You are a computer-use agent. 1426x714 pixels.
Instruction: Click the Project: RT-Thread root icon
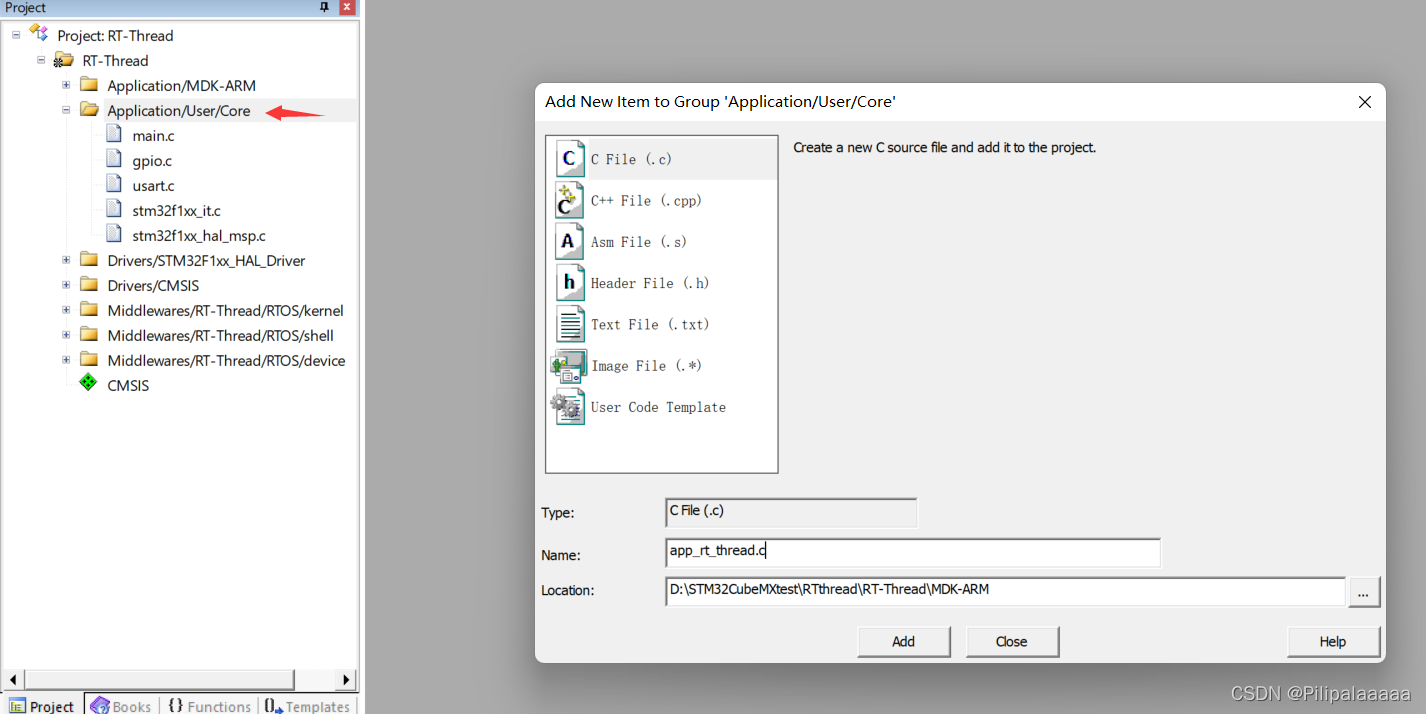(x=39, y=34)
